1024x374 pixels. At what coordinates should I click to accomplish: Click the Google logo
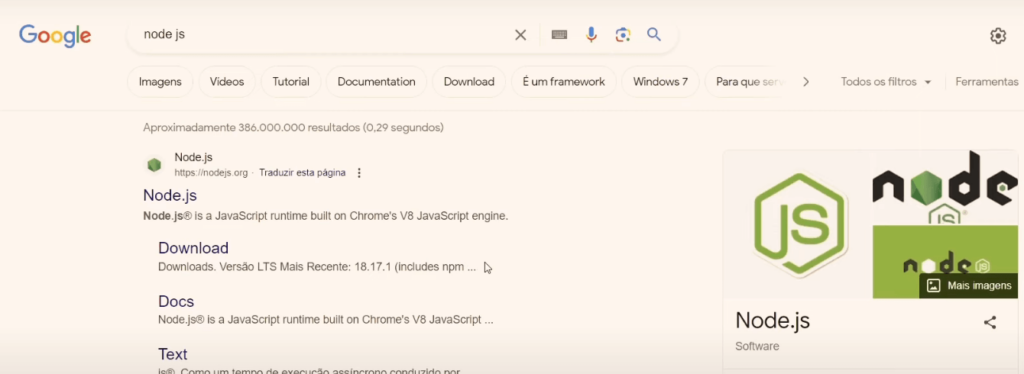(55, 35)
